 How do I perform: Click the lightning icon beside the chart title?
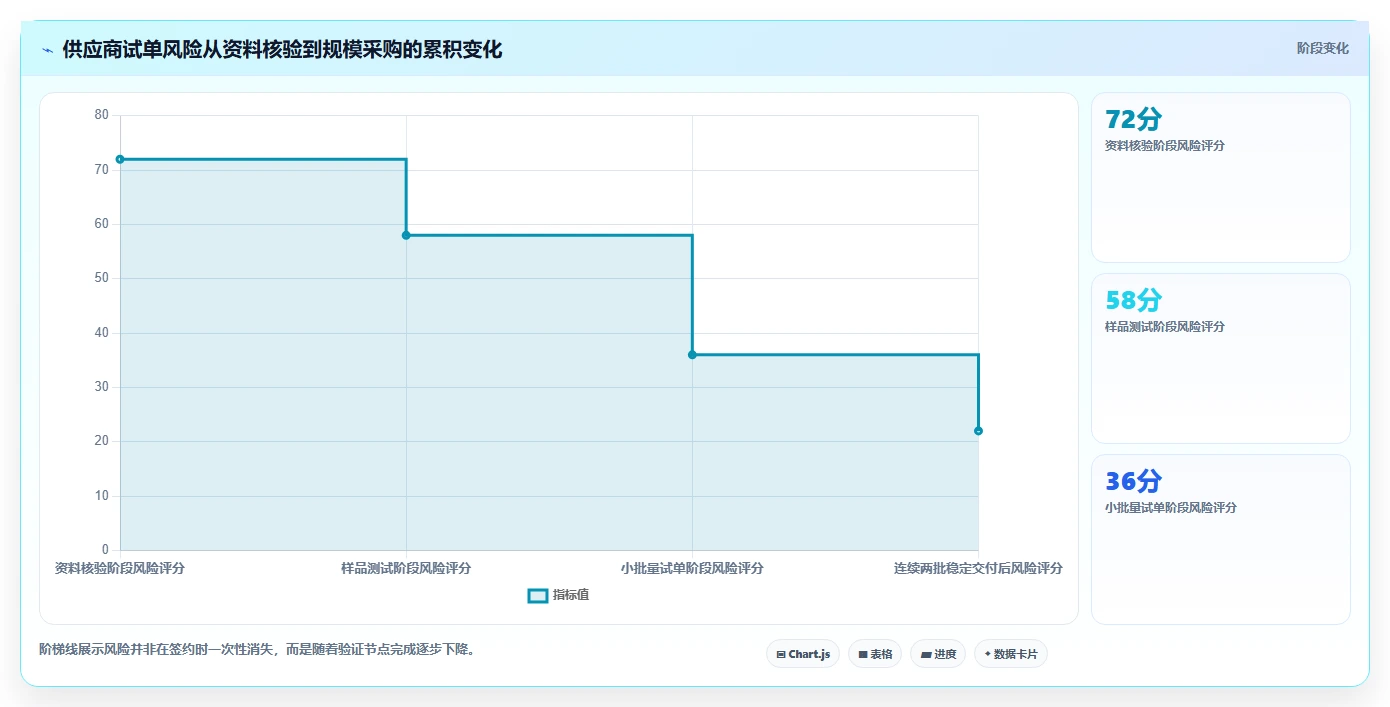coord(47,50)
